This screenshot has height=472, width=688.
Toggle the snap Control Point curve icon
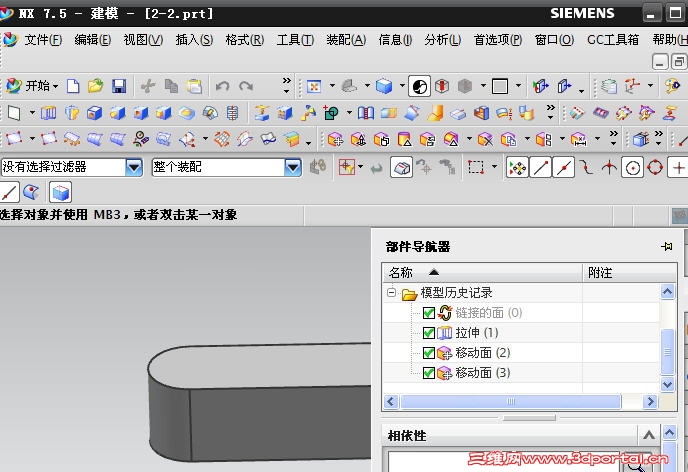pyautogui.click(x=586, y=167)
